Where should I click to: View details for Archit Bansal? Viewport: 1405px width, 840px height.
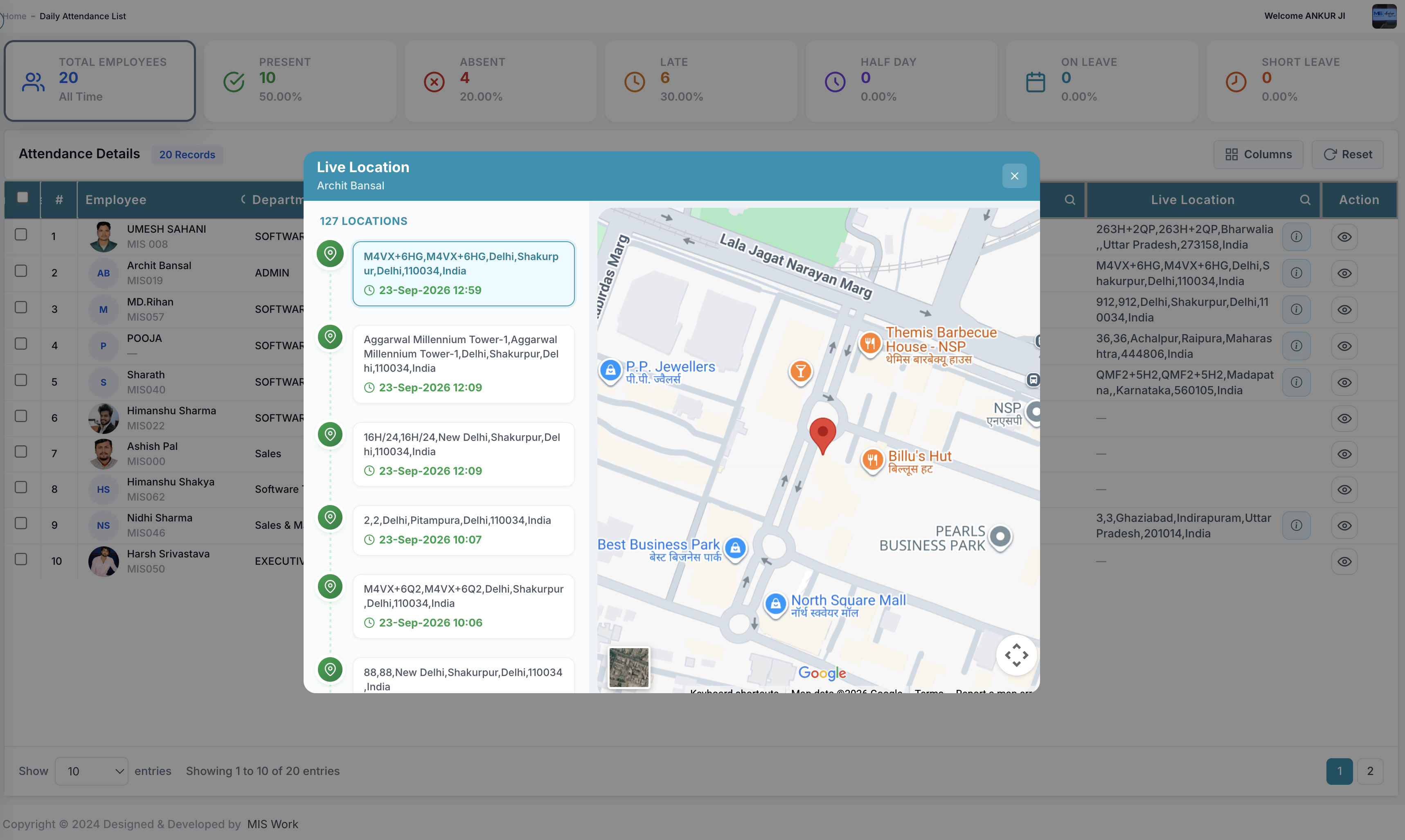(1344, 274)
